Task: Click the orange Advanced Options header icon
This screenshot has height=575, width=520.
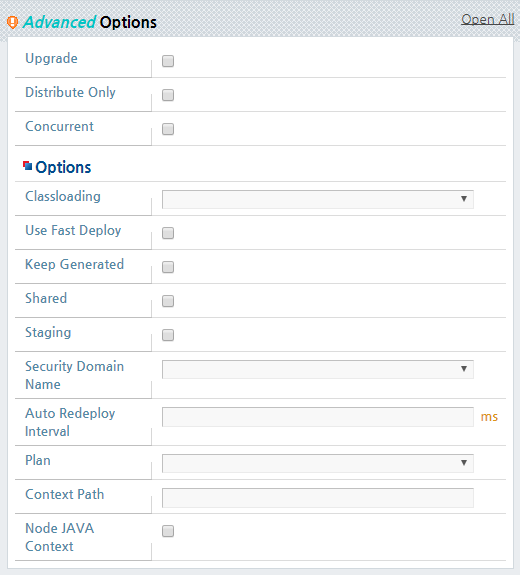Action: point(12,22)
